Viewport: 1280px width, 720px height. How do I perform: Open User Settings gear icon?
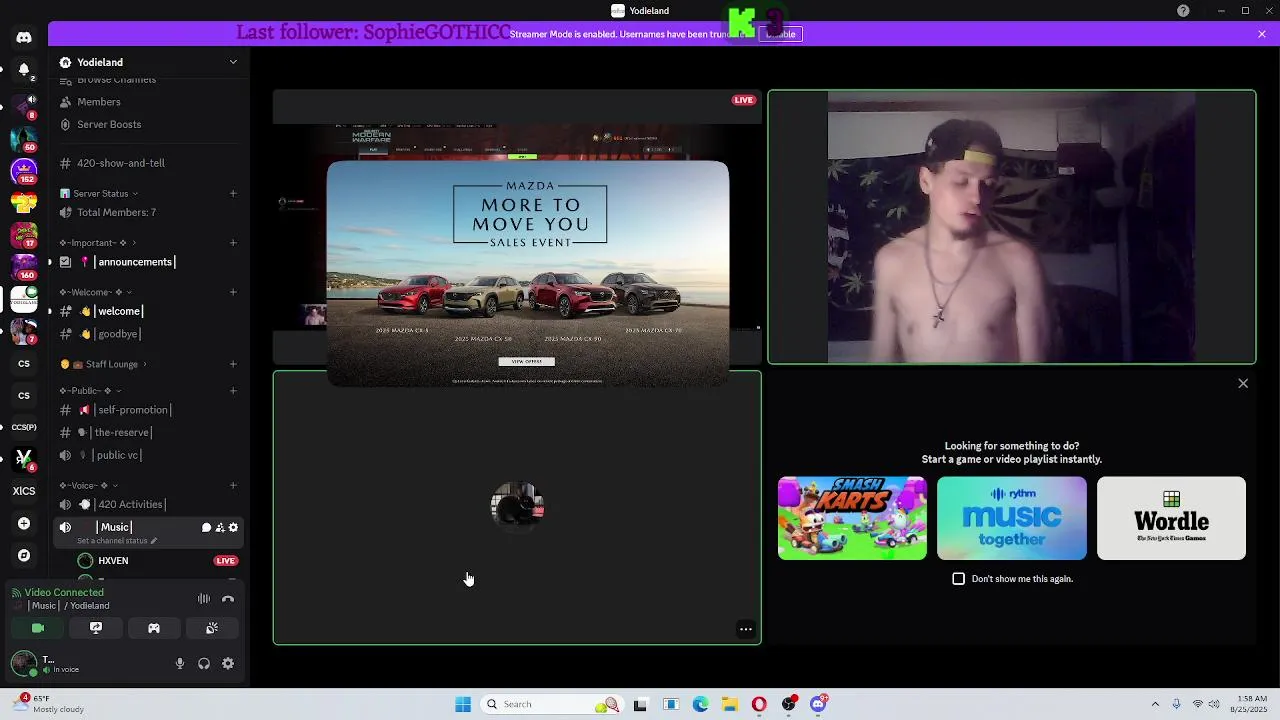[228, 663]
